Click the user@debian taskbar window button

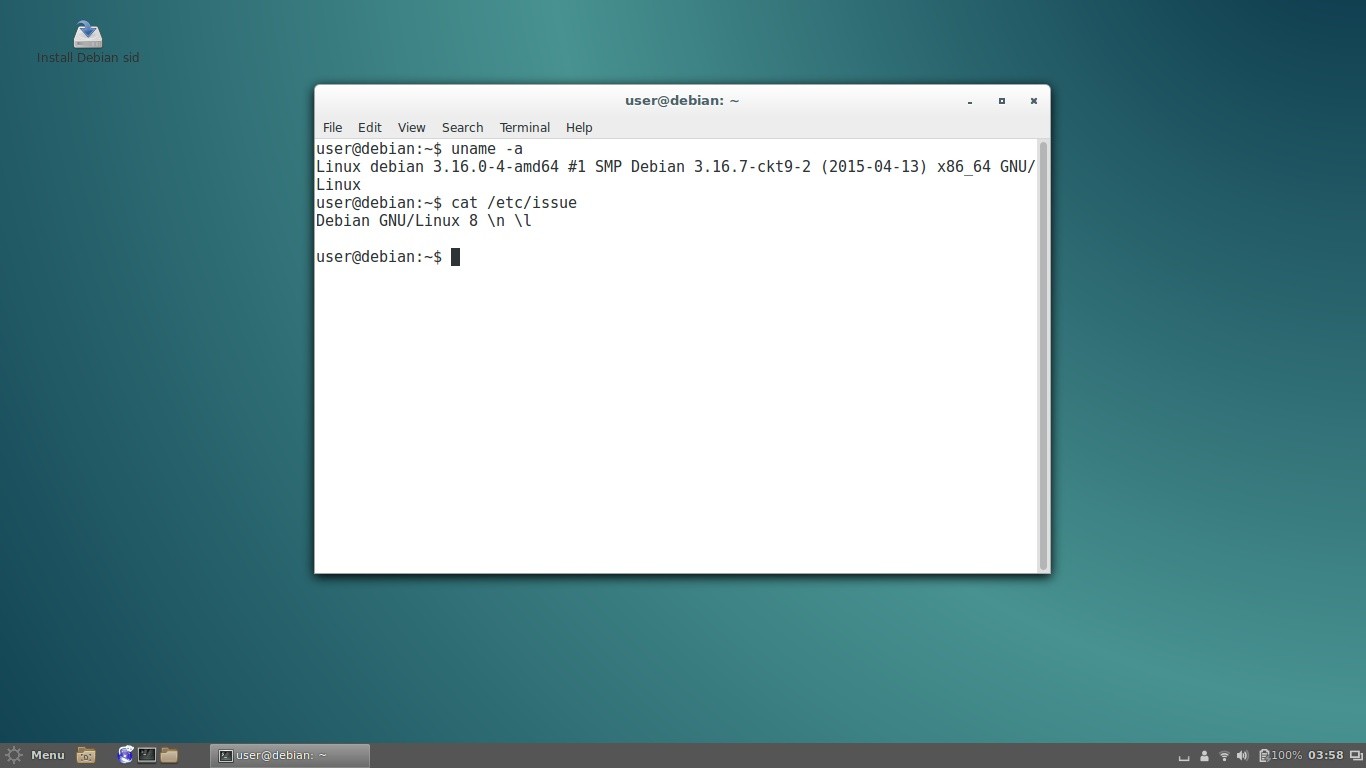click(290, 755)
